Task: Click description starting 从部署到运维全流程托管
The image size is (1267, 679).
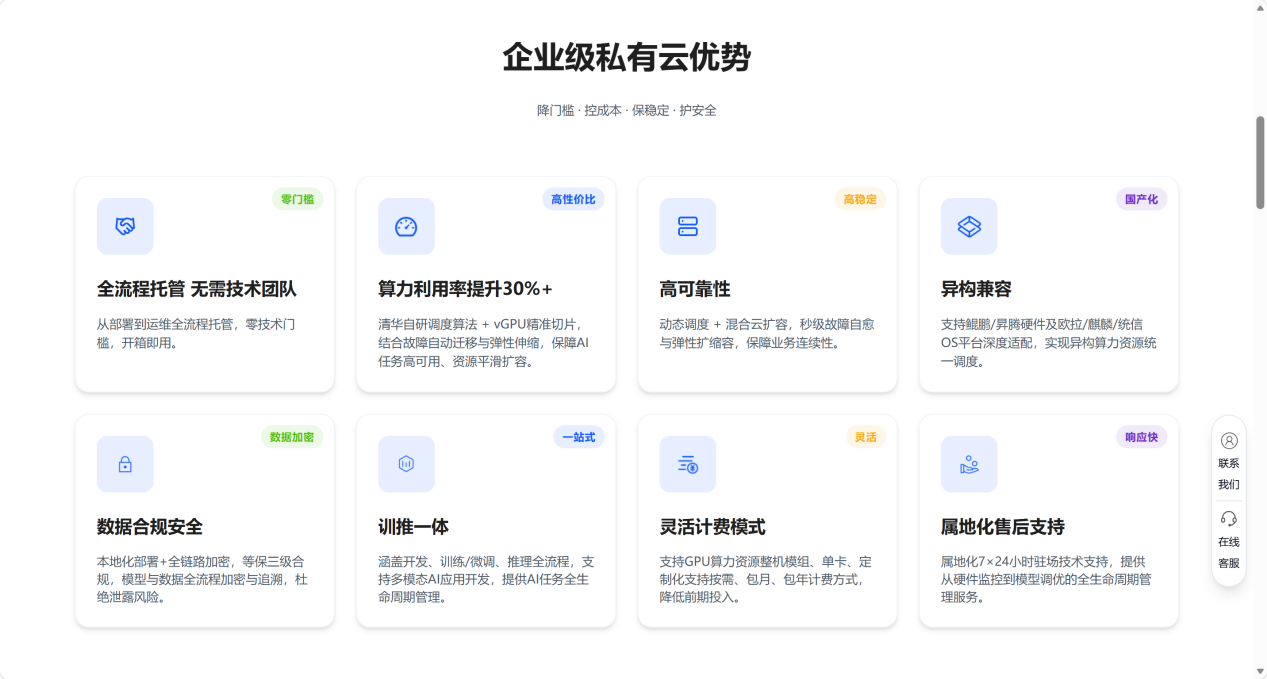Action: pos(197,333)
